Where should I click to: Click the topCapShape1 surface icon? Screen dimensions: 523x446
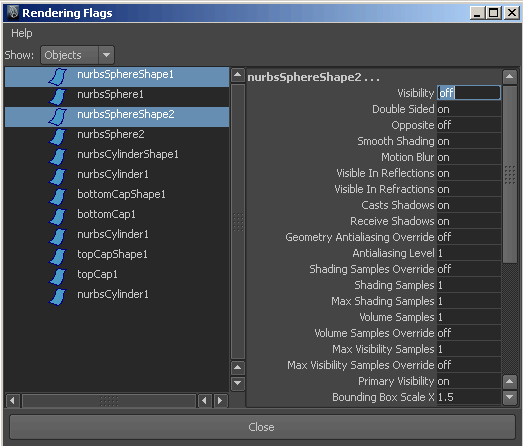point(58,257)
